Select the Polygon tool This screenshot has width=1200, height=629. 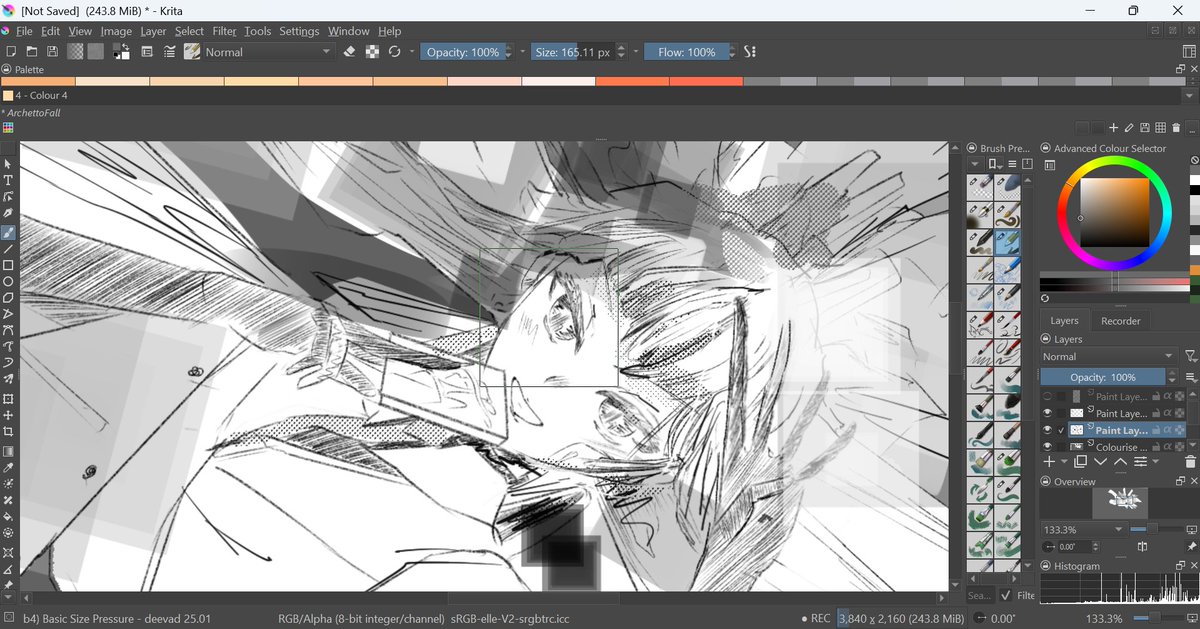click(x=8, y=297)
